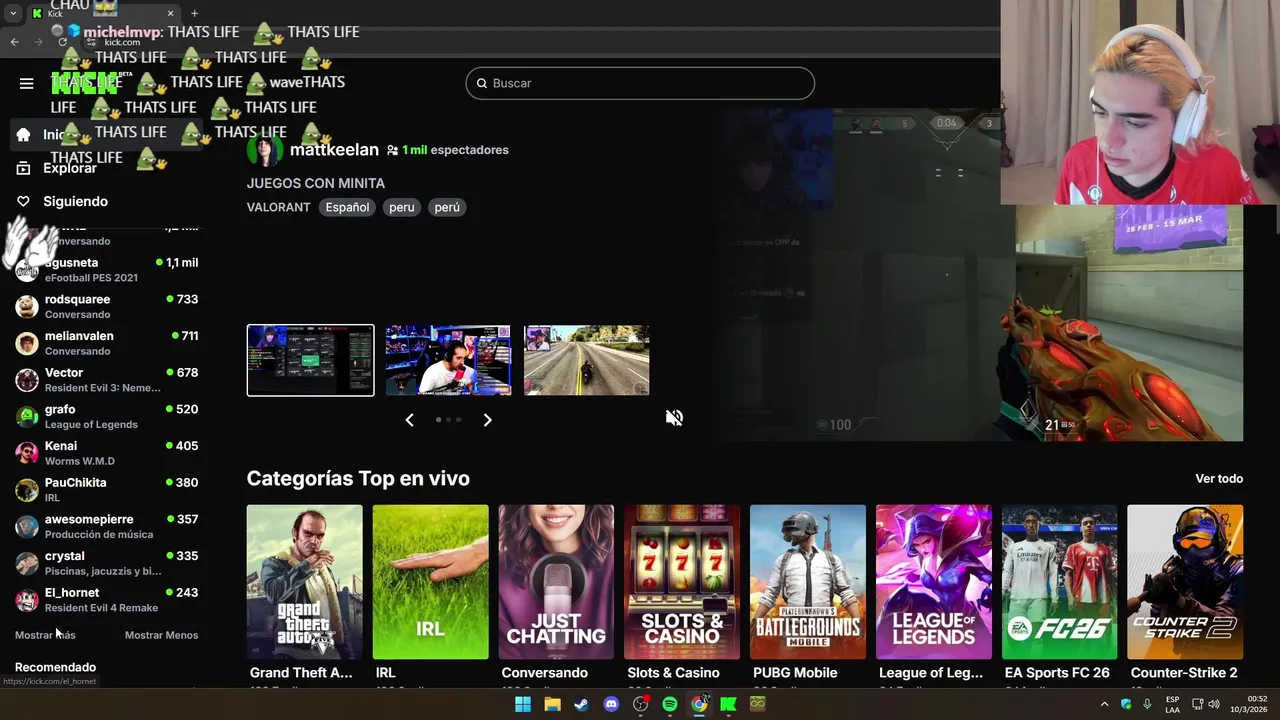1280x720 pixels.
Task: Open agusneta's channel avatar in sidebar
Action: click(x=27, y=270)
